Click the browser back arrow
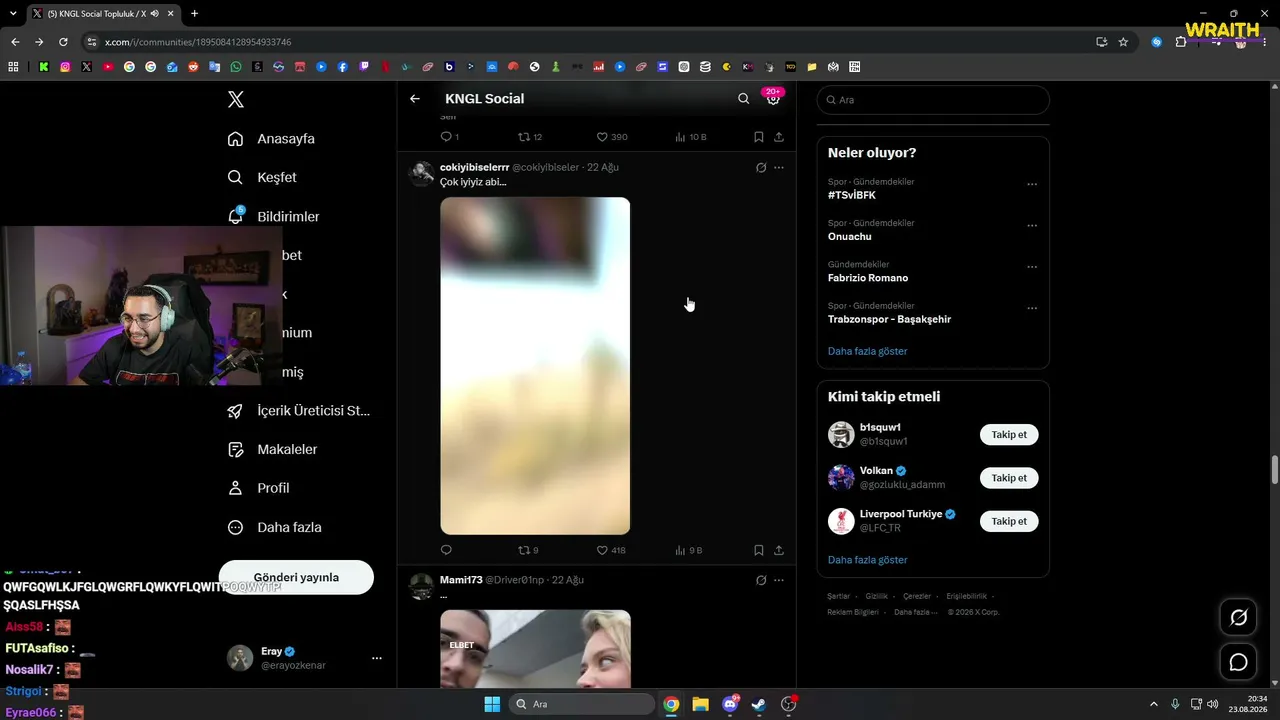 pyautogui.click(x=15, y=42)
